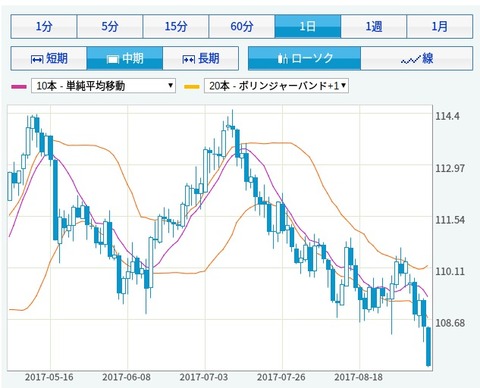The image size is (480, 388).
Task: Click the 2017-08-18 date label
Action: click(358, 377)
